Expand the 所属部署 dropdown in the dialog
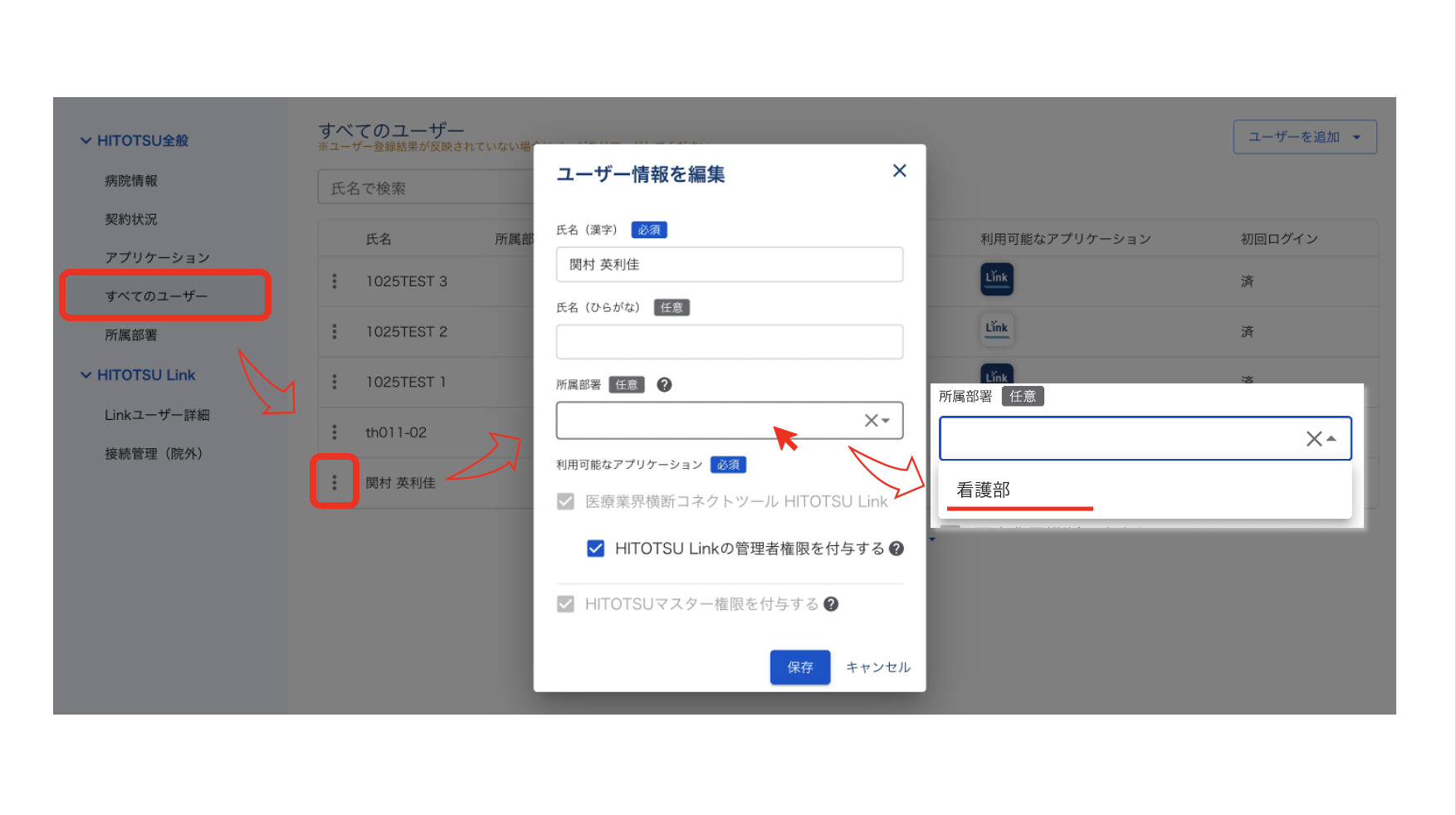The image size is (1456, 815). pos(887,421)
